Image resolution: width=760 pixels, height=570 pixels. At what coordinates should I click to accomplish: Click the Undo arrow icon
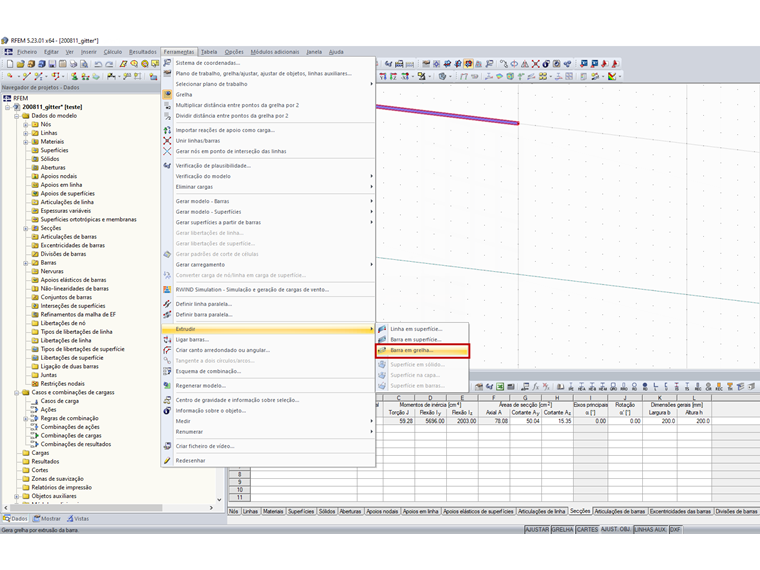pos(98,64)
